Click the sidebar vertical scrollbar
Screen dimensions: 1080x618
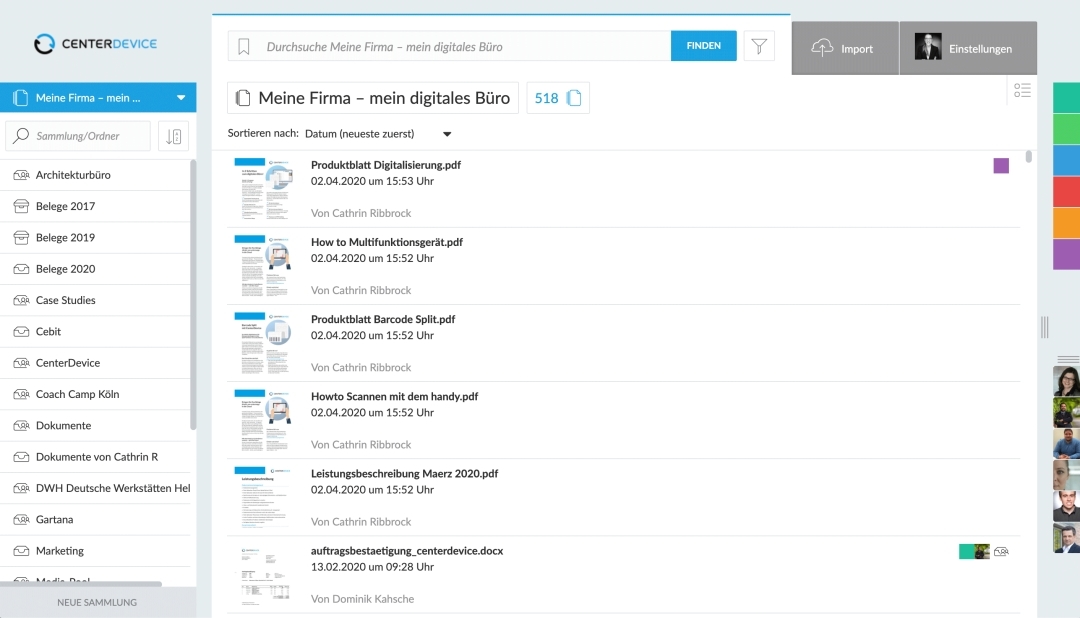point(193,295)
